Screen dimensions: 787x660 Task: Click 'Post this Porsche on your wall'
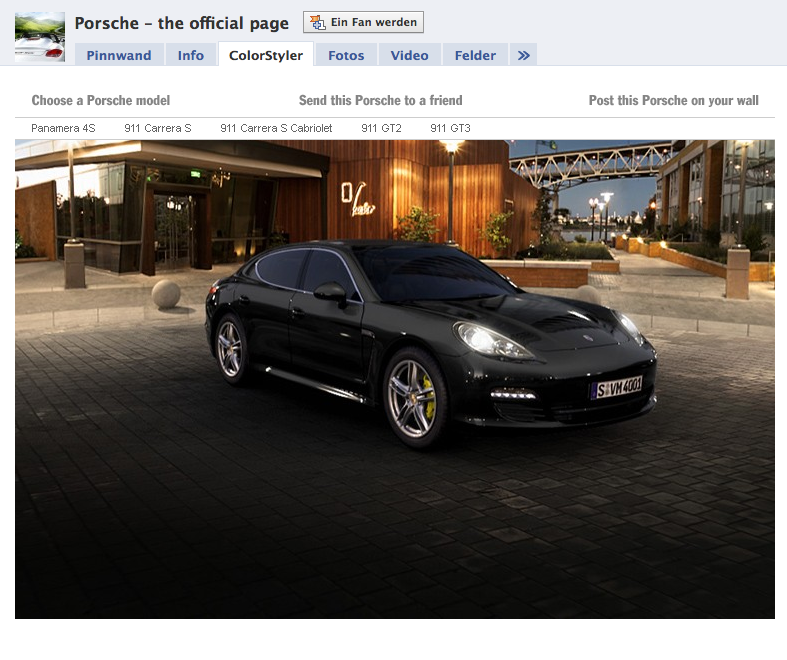pyautogui.click(x=673, y=100)
